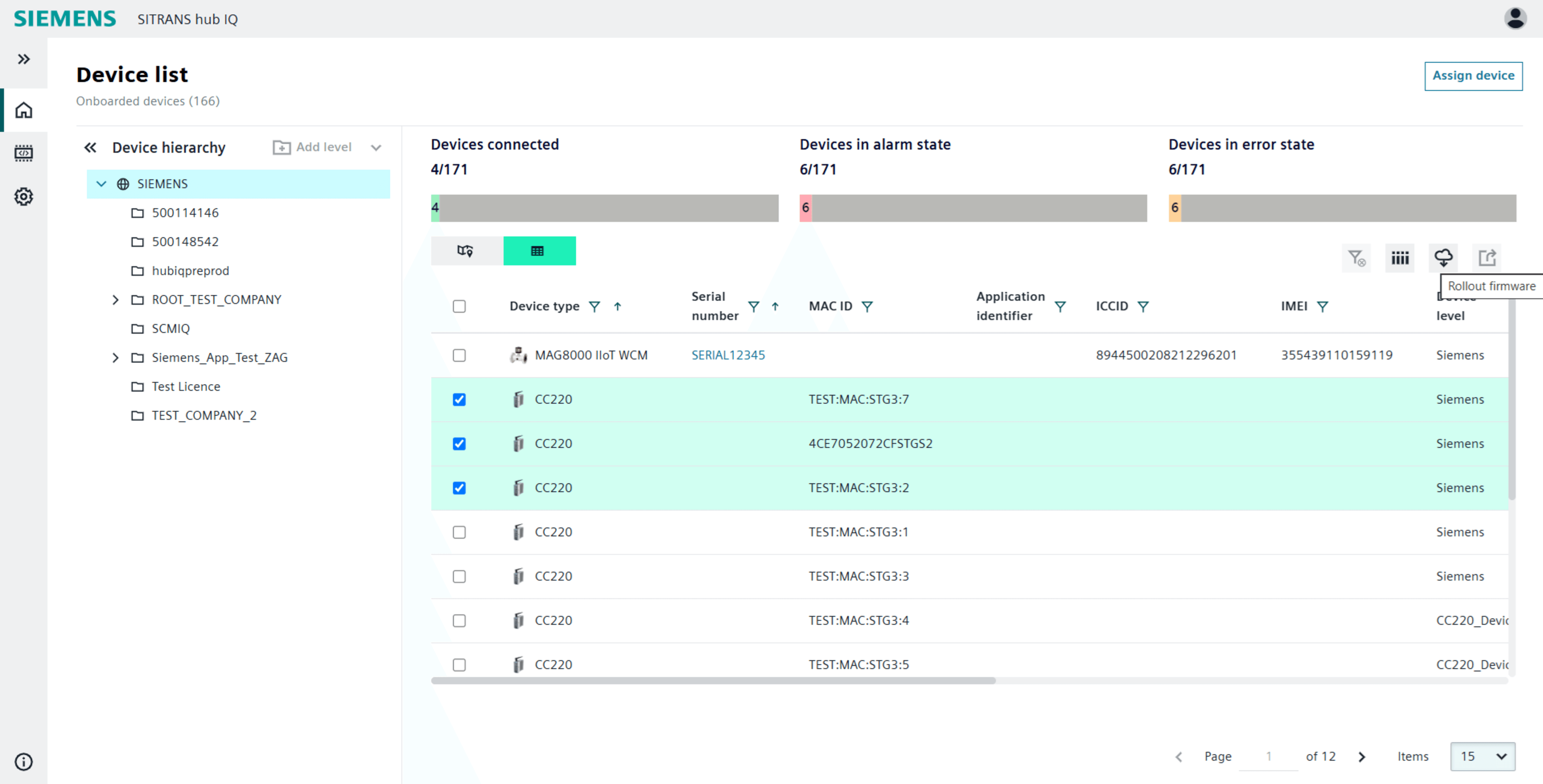Go to the Home page icon
Image resolution: width=1543 pixels, height=784 pixels.
(x=23, y=110)
